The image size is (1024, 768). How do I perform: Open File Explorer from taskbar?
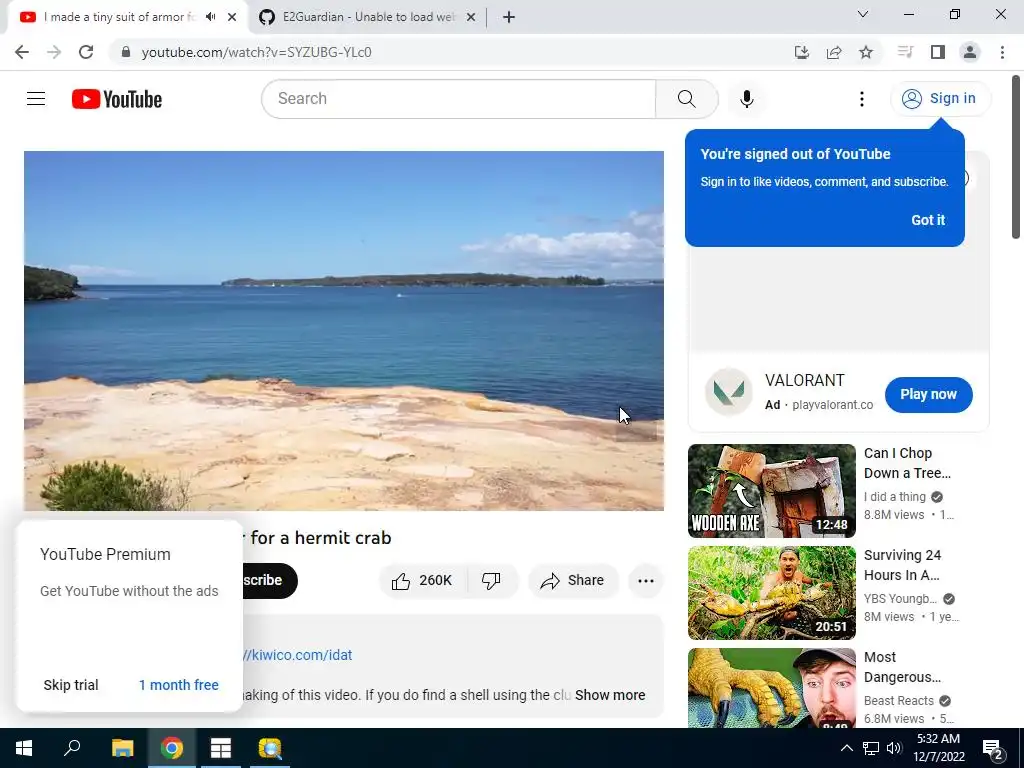122,748
